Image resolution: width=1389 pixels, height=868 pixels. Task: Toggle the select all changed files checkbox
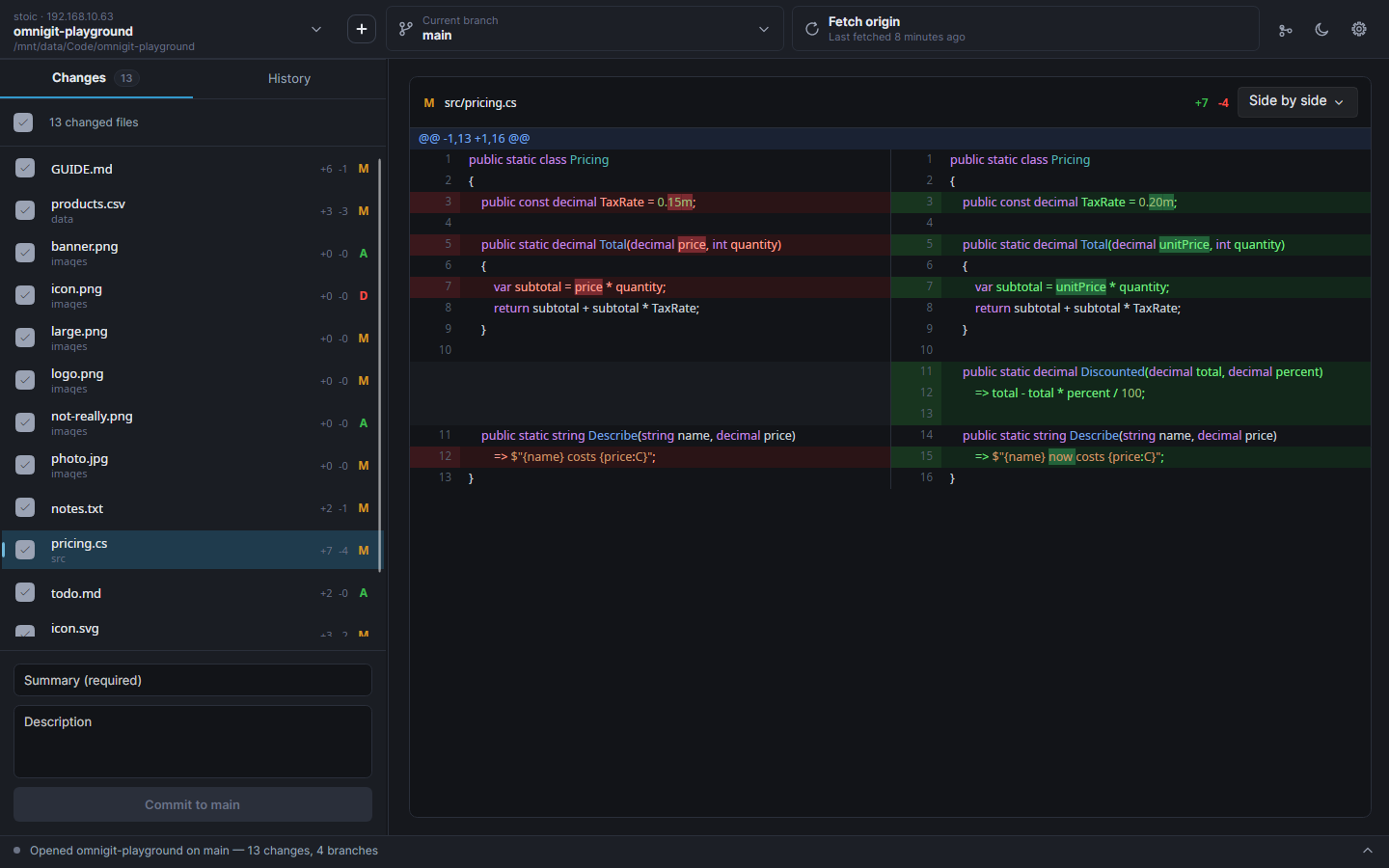(23, 122)
